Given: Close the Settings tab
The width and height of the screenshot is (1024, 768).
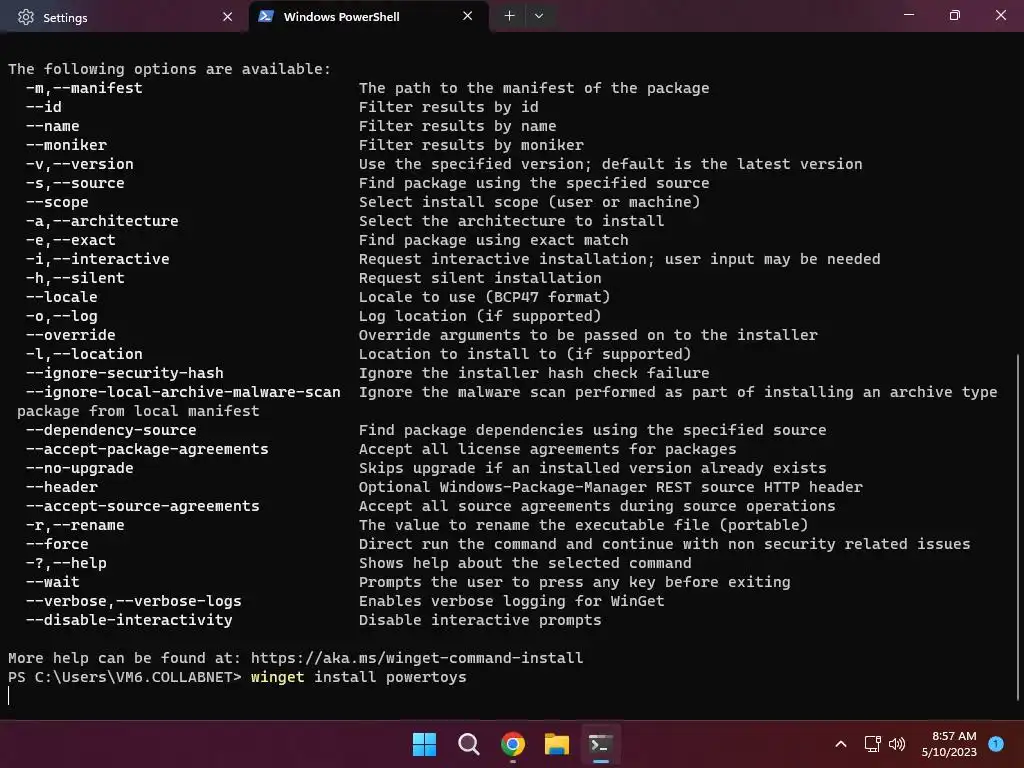Looking at the screenshot, I should [227, 17].
